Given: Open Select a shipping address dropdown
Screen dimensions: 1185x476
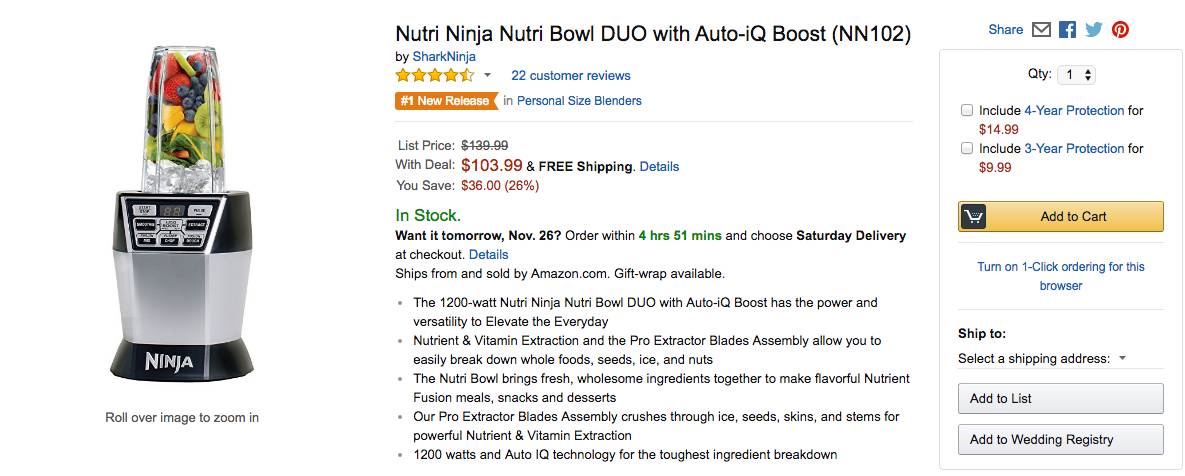Looking at the screenshot, I should 1042,358.
